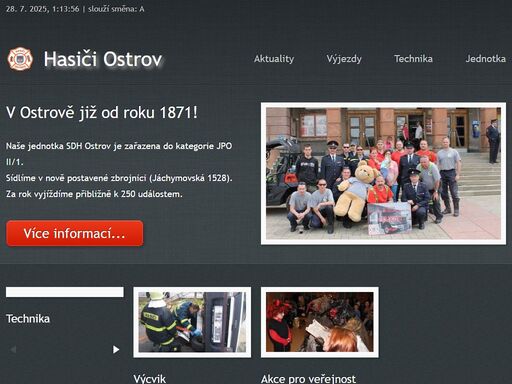The image size is (512, 384).
Task: Click the line about 250 událostem
Action: click(94, 194)
